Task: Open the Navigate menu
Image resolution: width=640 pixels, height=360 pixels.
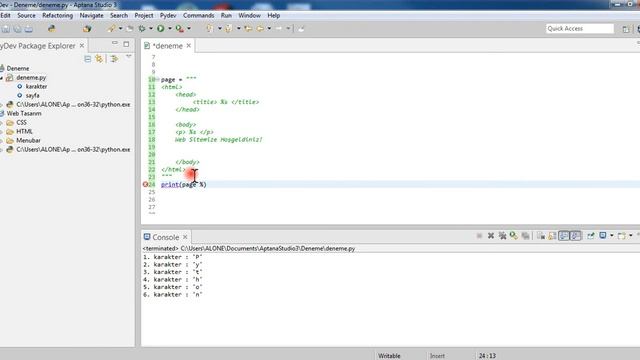Action: 91,16
